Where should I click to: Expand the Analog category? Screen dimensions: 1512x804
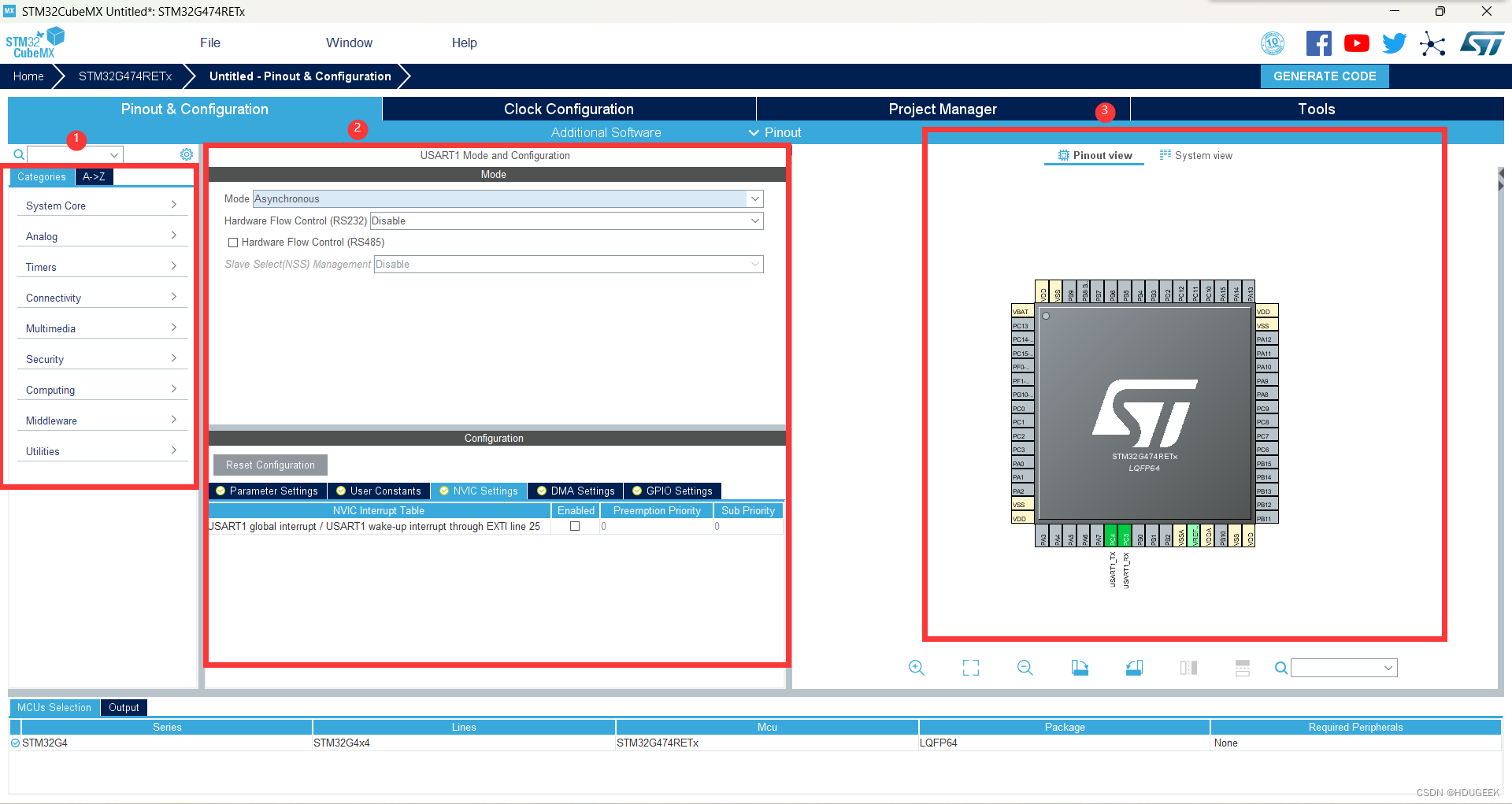click(x=102, y=236)
